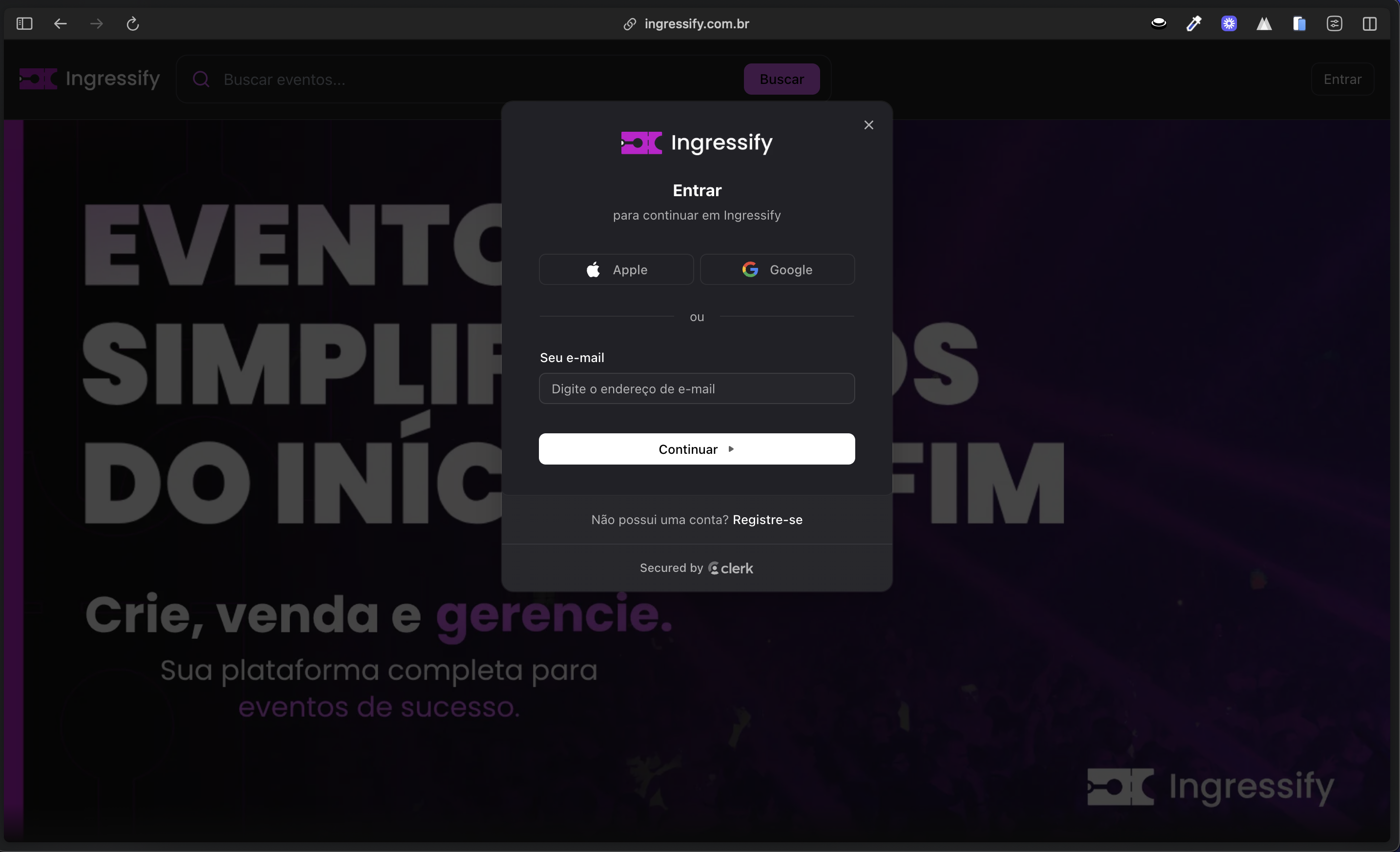Go back to previous page

click(60, 24)
